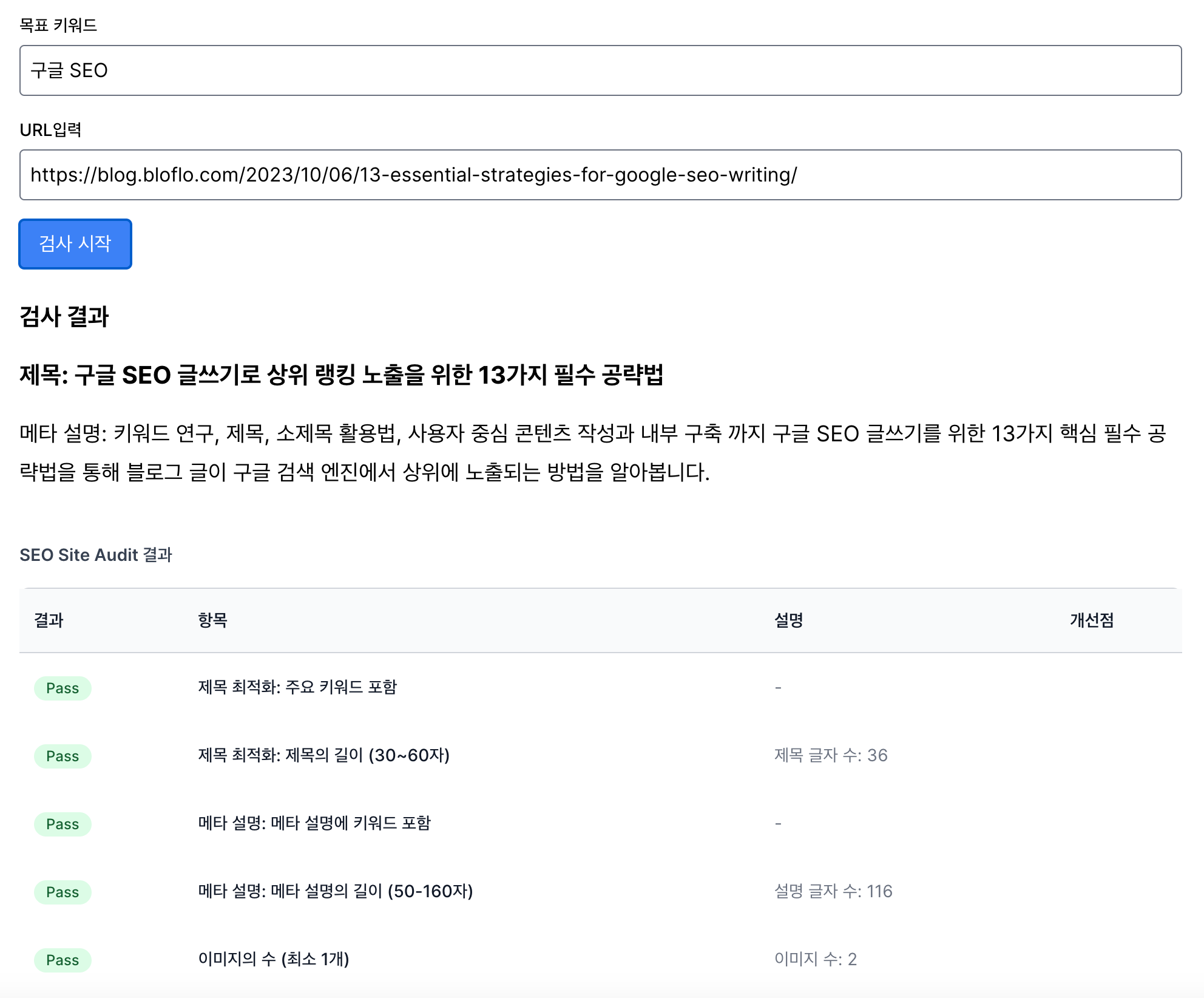This screenshot has width=1204, height=998.
Task: Click the 결과 column header
Action: tap(49, 620)
